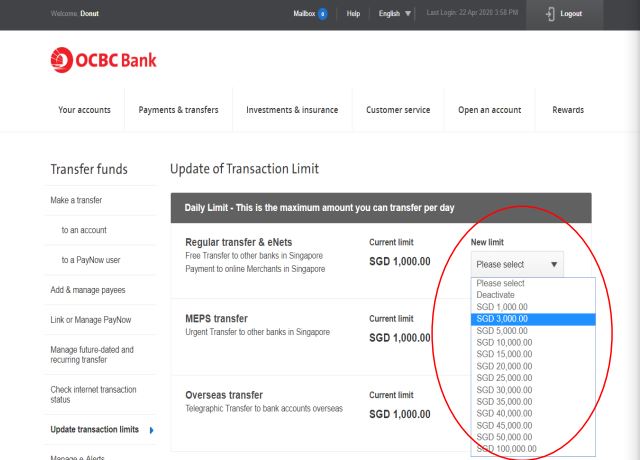Screen dimensions: 640x460
Task: Go to Add & manage payees
Action: coord(90,290)
